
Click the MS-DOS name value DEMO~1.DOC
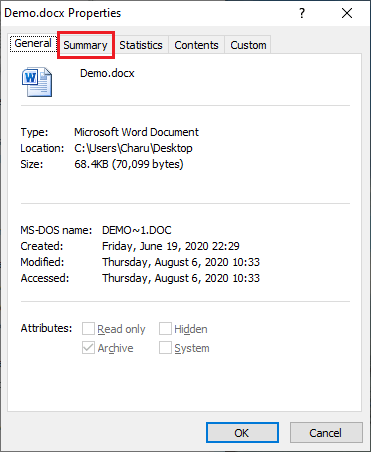click(x=137, y=230)
